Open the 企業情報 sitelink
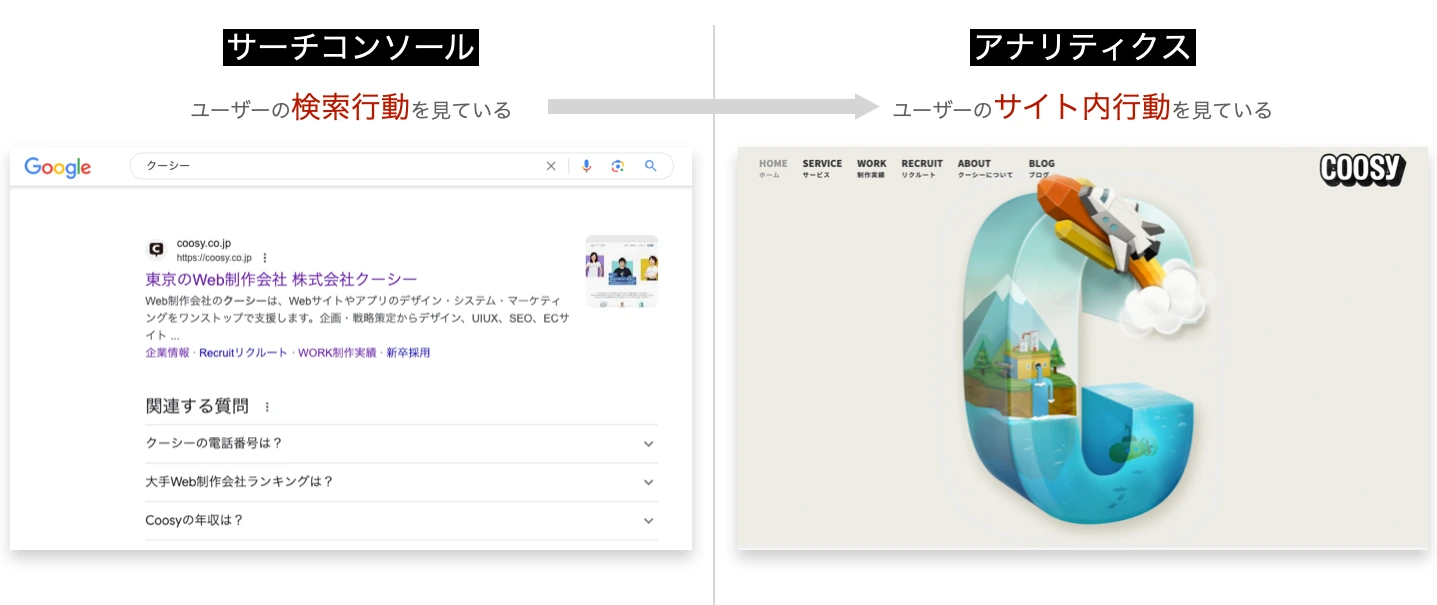Viewport: 1437px width, 605px height. (167, 353)
